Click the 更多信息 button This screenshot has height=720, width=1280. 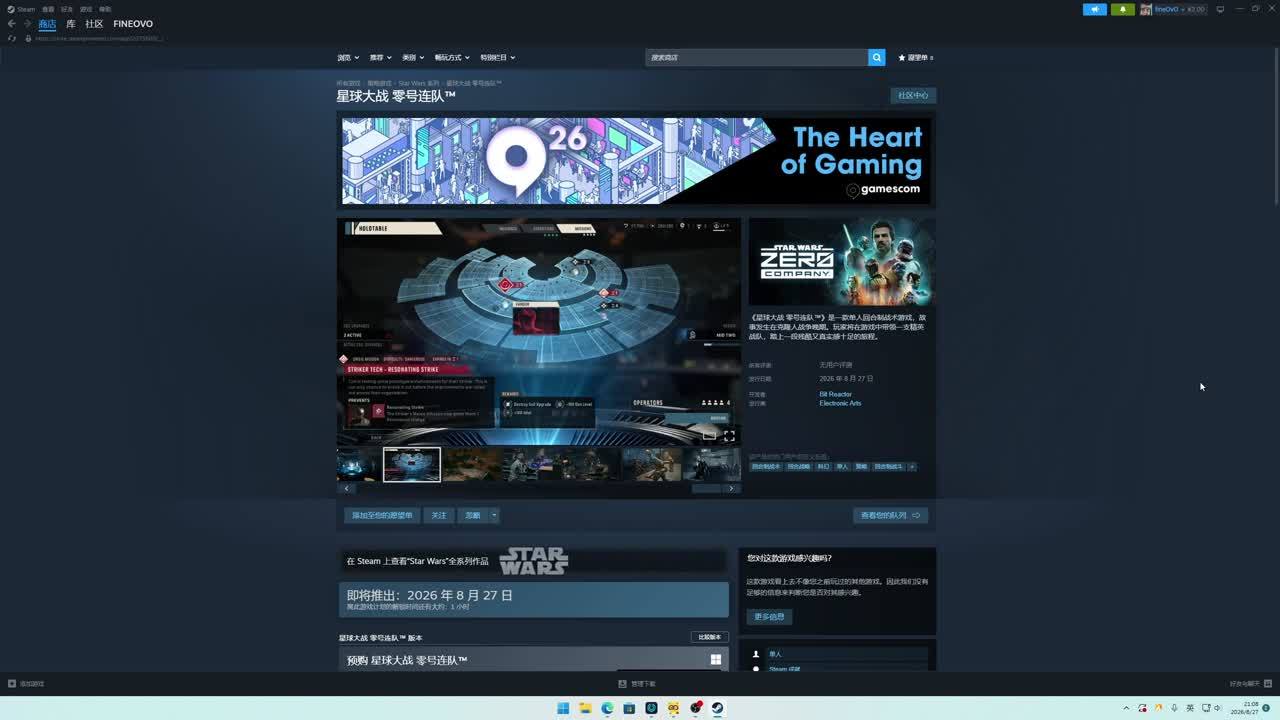(769, 617)
